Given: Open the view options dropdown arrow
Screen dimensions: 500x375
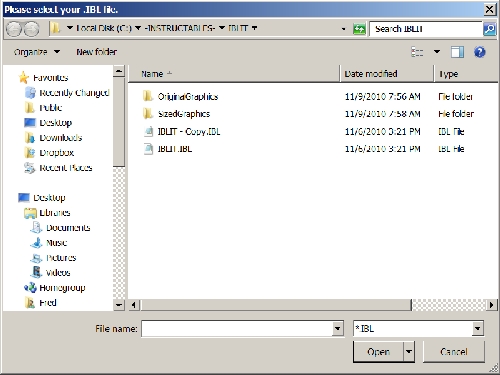Looking at the screenshot, I should tap(437, 52).
